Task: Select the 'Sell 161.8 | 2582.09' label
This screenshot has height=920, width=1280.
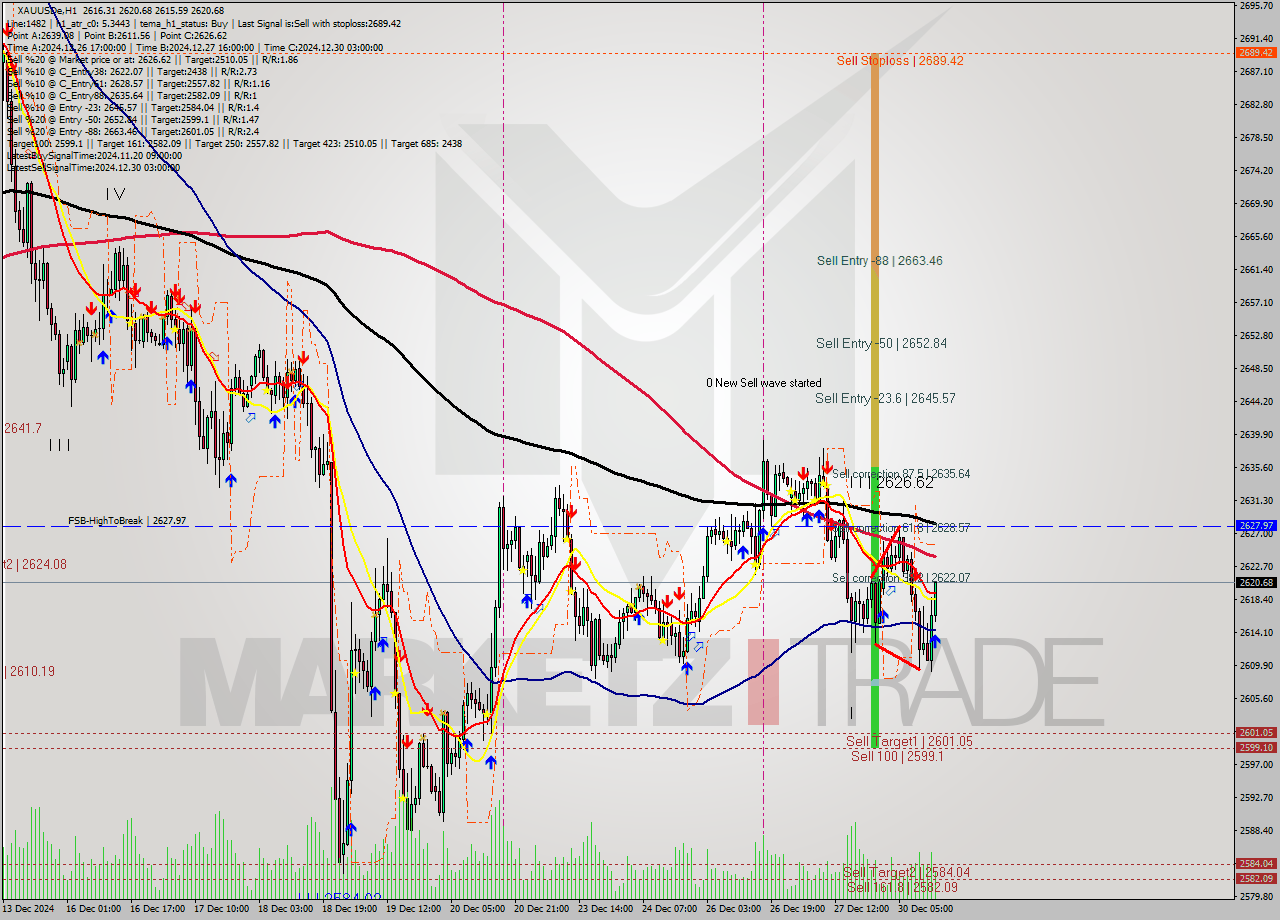Action: coord(902,887)
